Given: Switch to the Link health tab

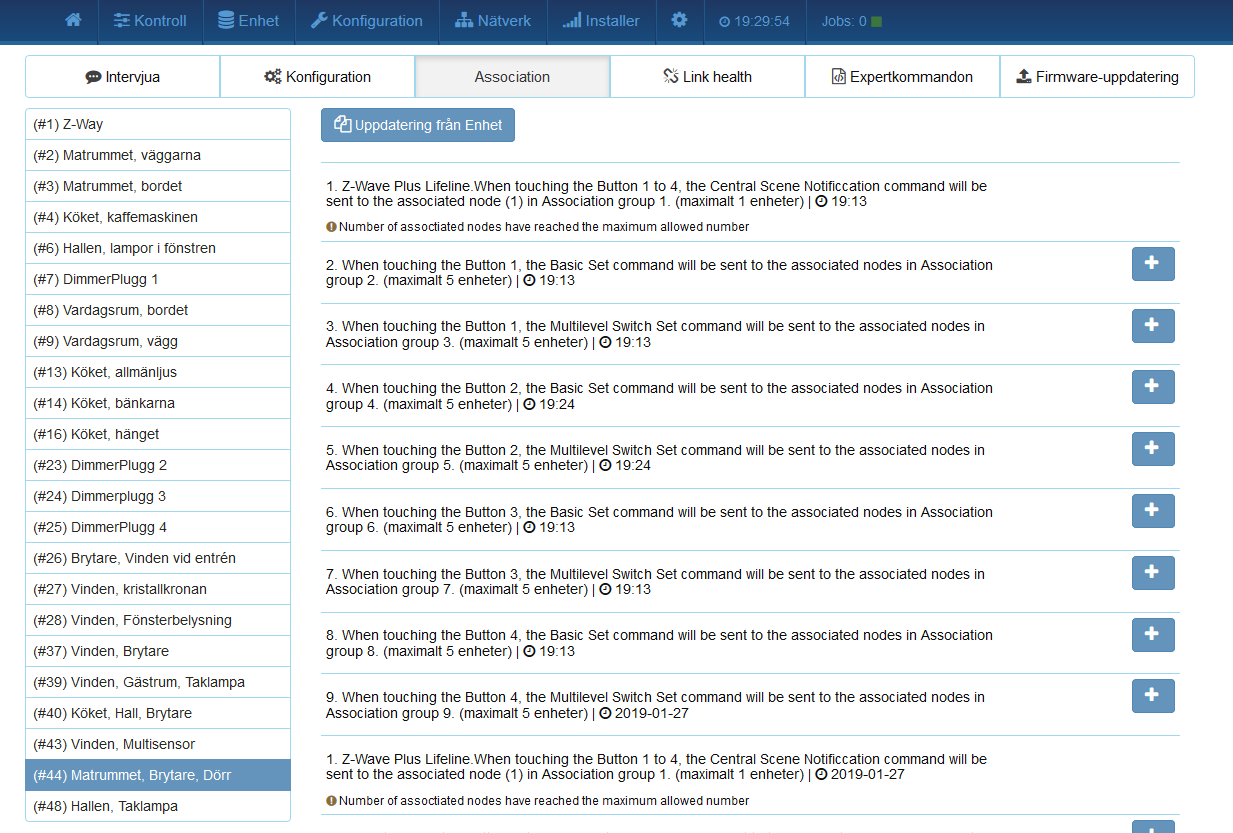Looking at the screenshot, I should click(x=706, y=76).
